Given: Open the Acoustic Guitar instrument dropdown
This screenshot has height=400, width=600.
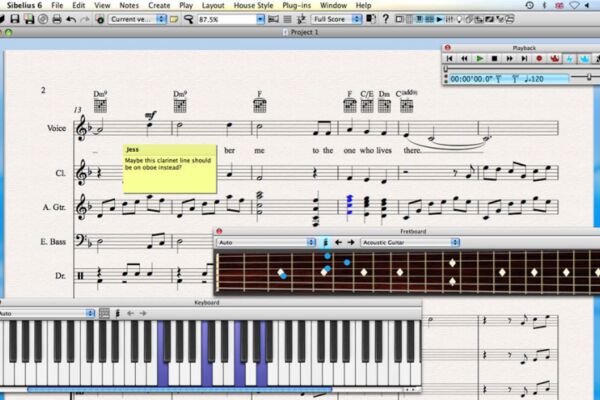Looking at the screenshot, I should (x=410, y=242).
